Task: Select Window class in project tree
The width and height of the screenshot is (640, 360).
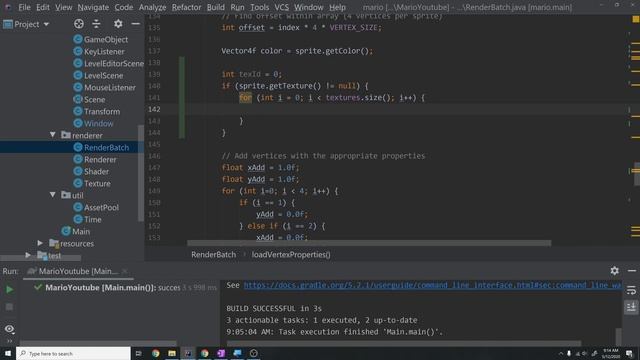Action: pos(98,123)
